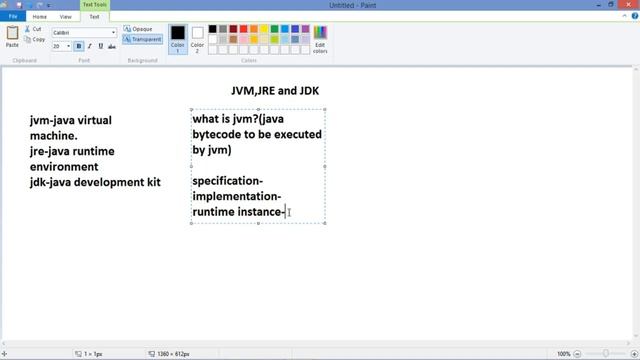Pick the black color swatch
Viewport: 640px width, 360px height.
(213, 29)
